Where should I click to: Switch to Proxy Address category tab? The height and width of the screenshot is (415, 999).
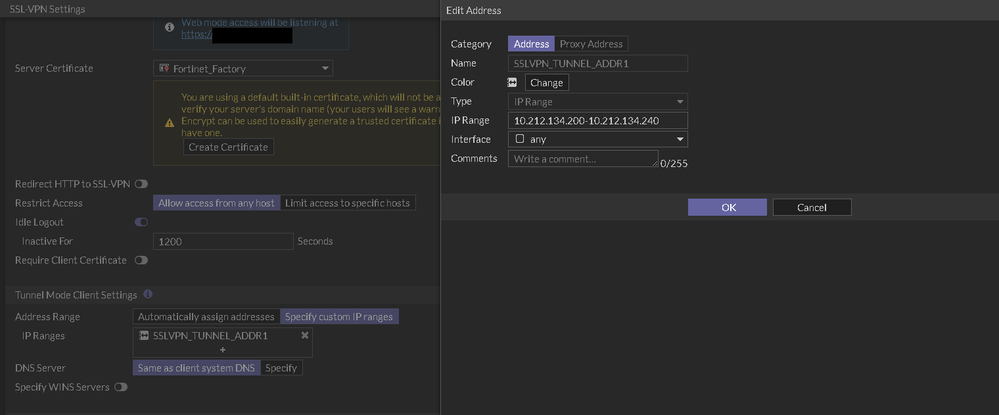(x=591, y=44)
